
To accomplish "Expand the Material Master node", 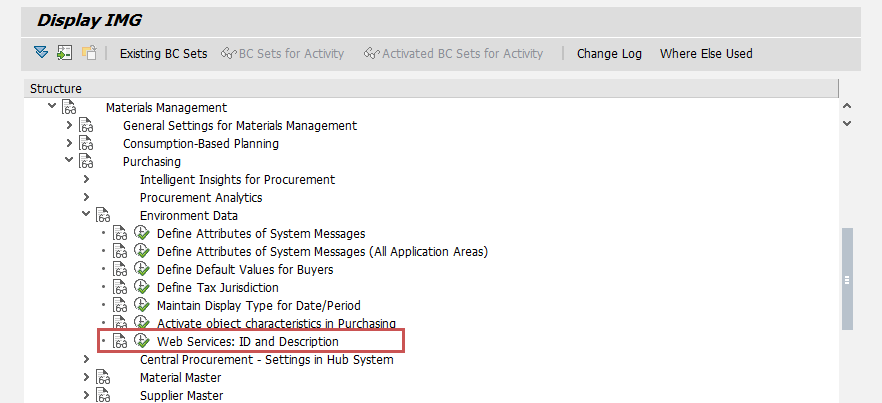I will [86, 377].
